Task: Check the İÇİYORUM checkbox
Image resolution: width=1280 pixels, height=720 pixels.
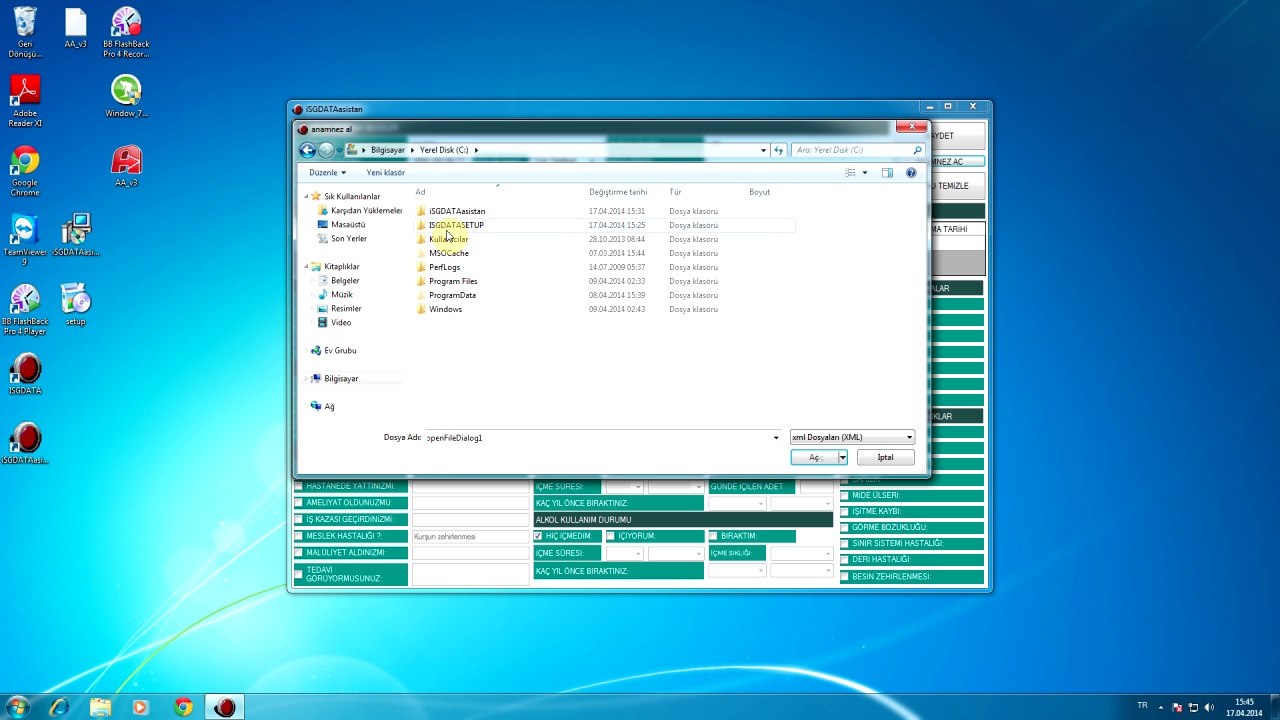Action: [x=611, y=536]
